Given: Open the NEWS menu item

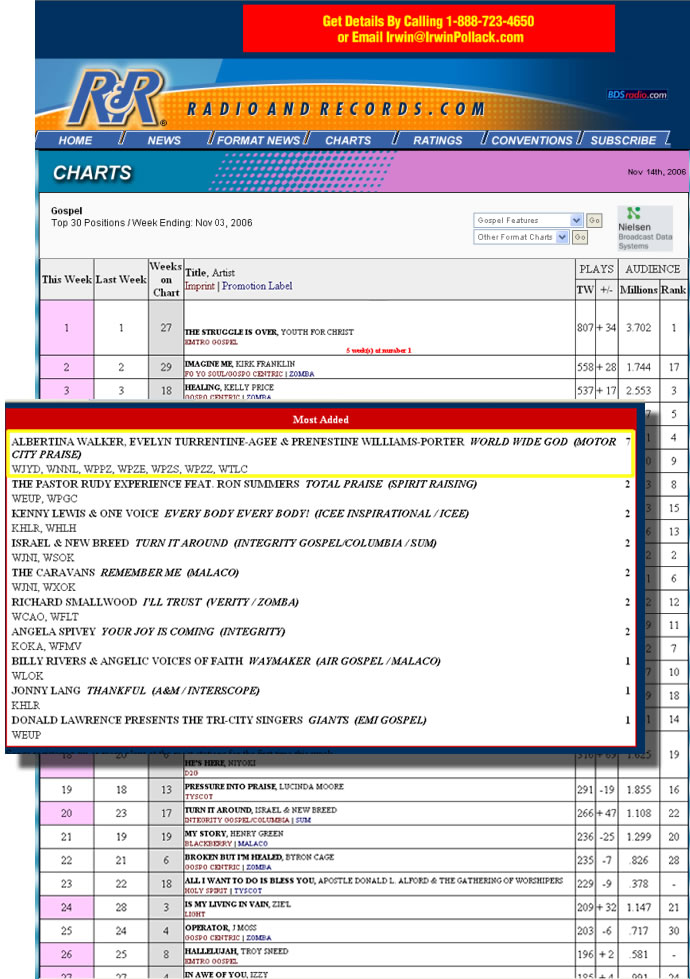Looking at the screenshot, I should tap(164, 141).
